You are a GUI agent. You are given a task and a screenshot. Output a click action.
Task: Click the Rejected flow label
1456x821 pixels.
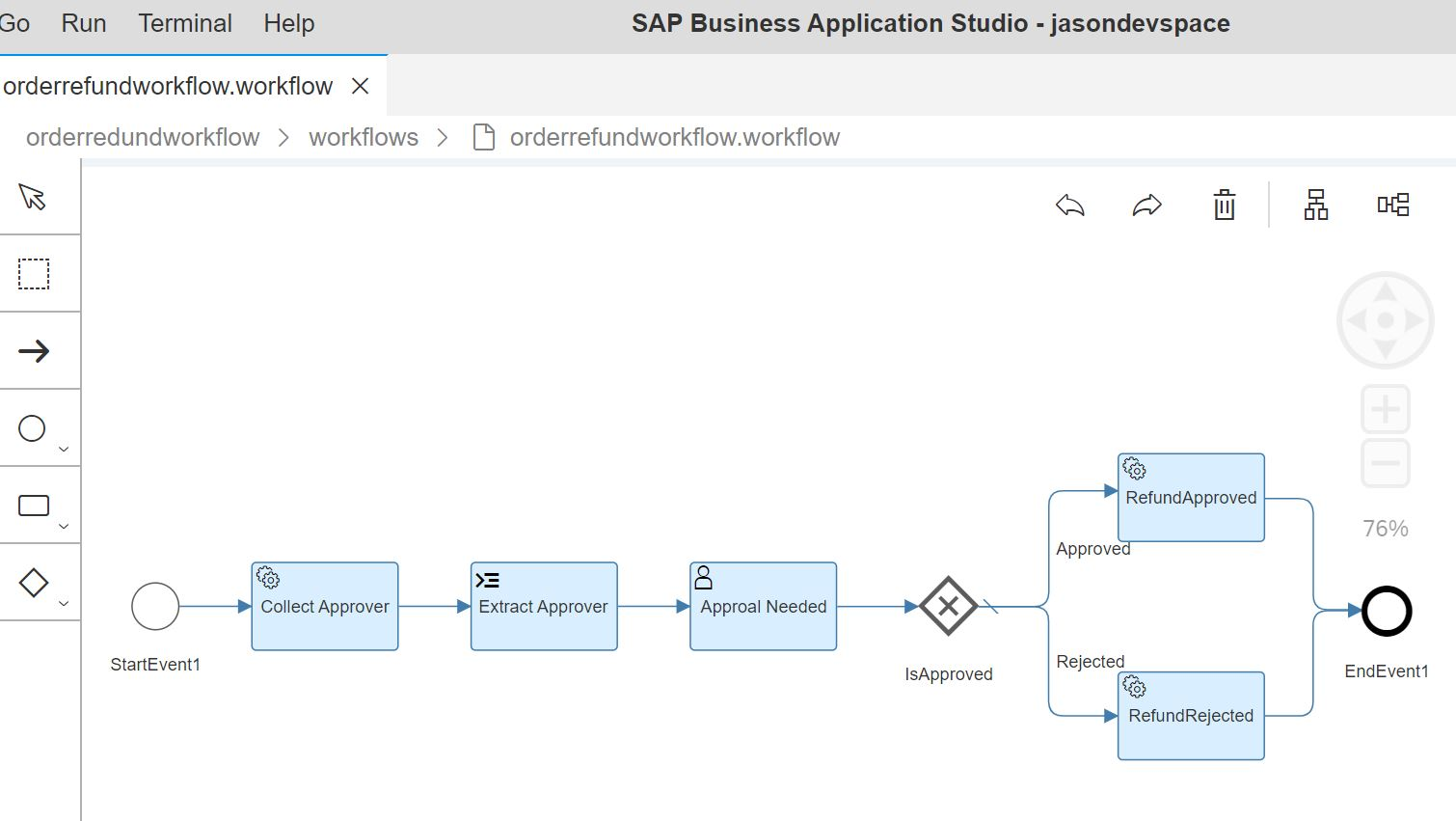[x=1091, y=662]
